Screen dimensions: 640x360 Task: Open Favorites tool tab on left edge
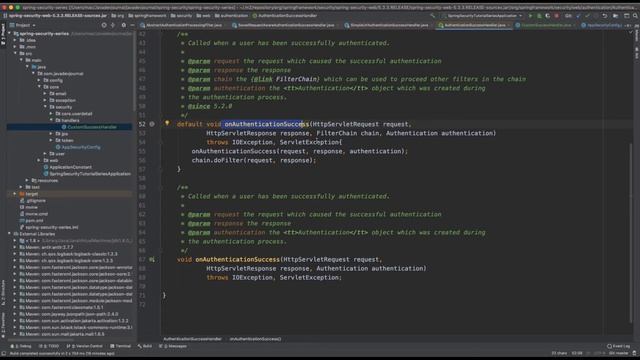coord(3,325)
